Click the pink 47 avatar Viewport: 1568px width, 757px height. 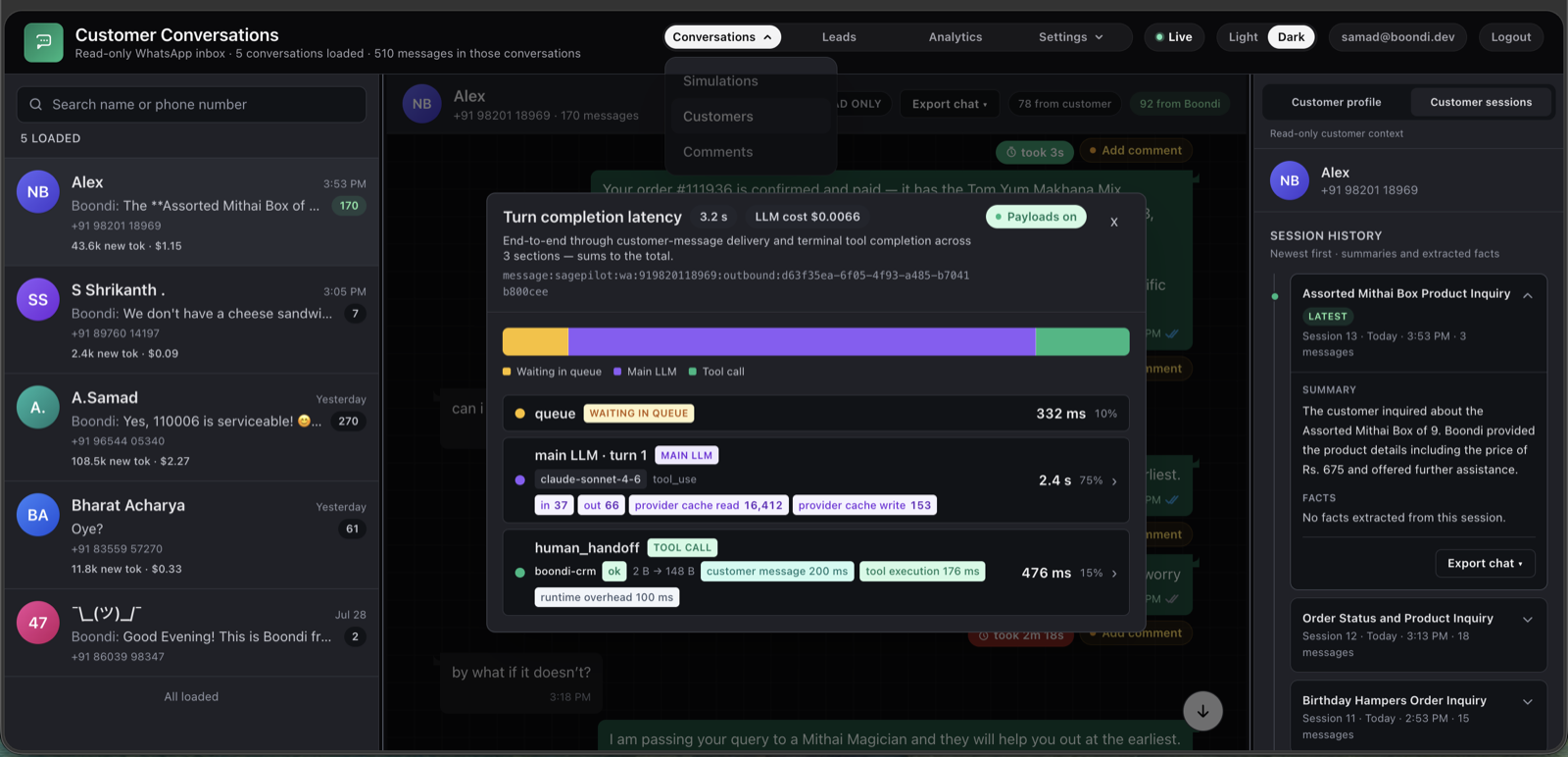[x=38, y=623]
